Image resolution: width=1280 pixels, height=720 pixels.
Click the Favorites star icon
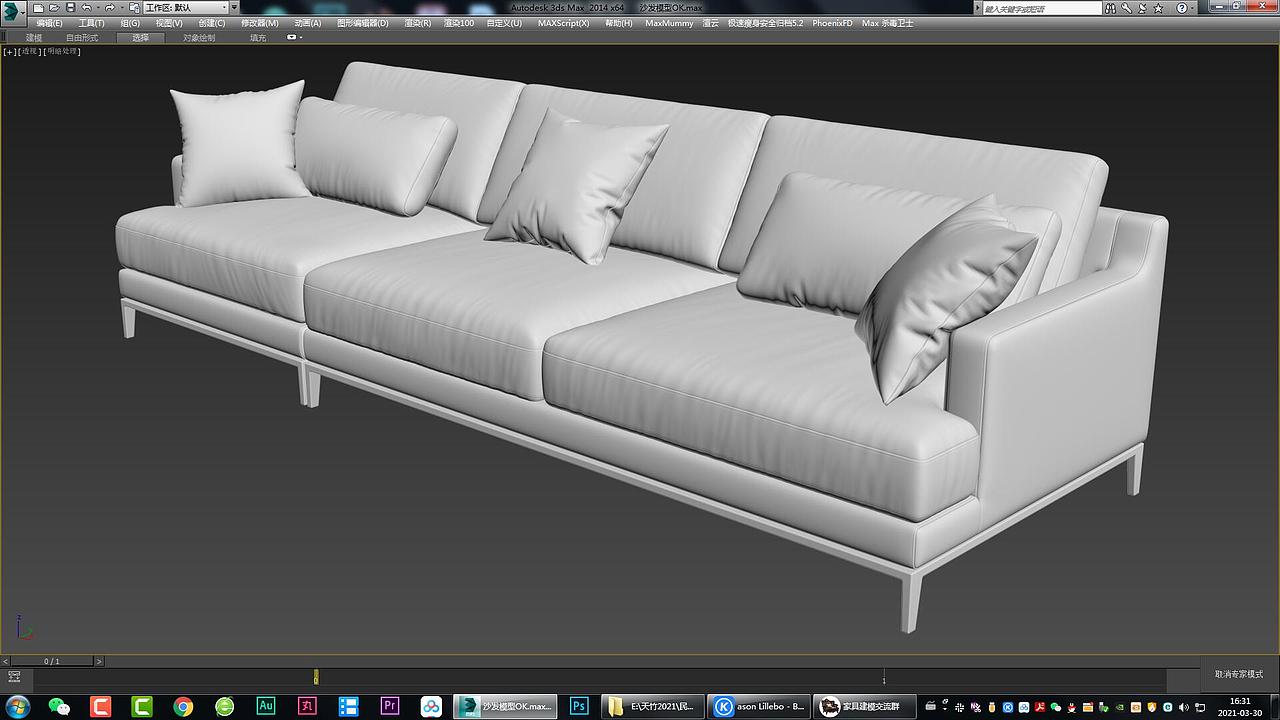coord(1158,9)
